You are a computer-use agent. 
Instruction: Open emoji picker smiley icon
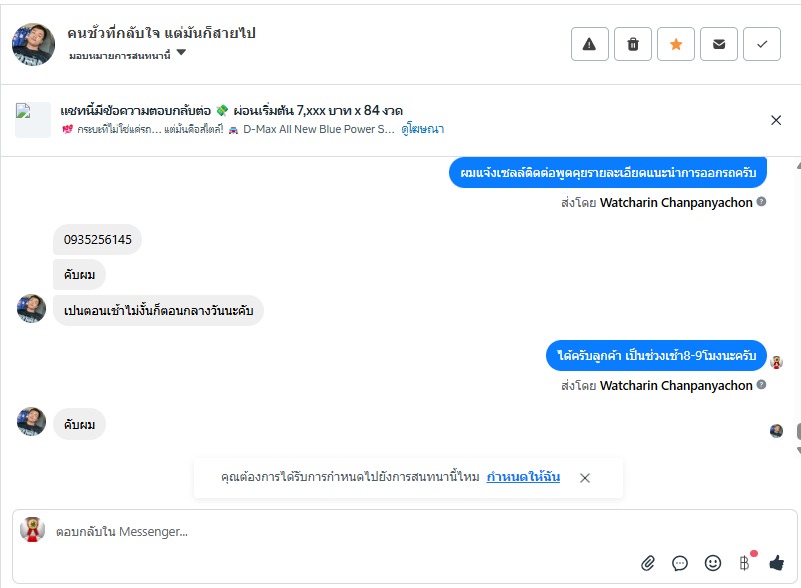coord(712,563)
